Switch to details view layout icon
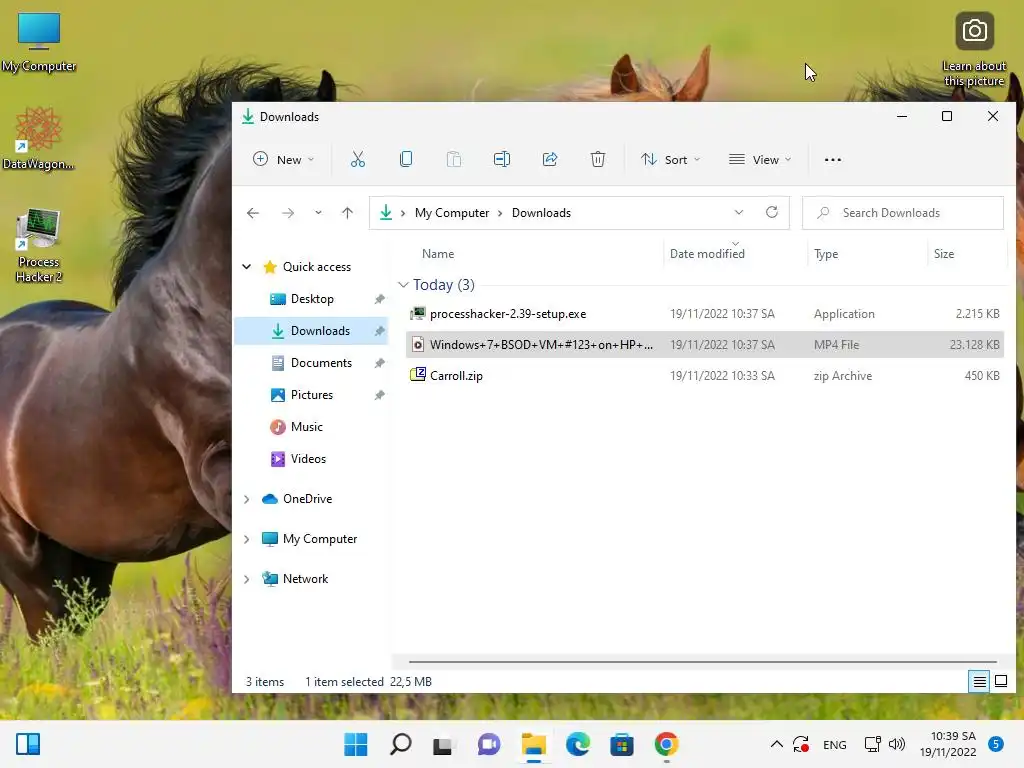 980,682
